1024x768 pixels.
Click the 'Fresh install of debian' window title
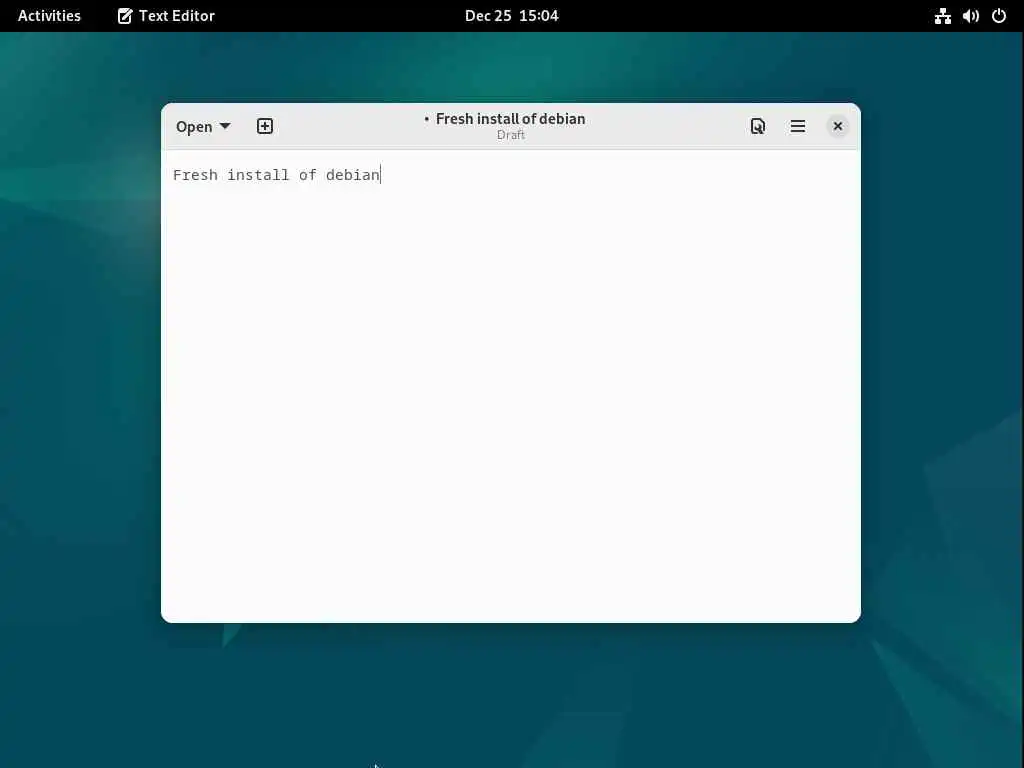[x=510, y=119]
